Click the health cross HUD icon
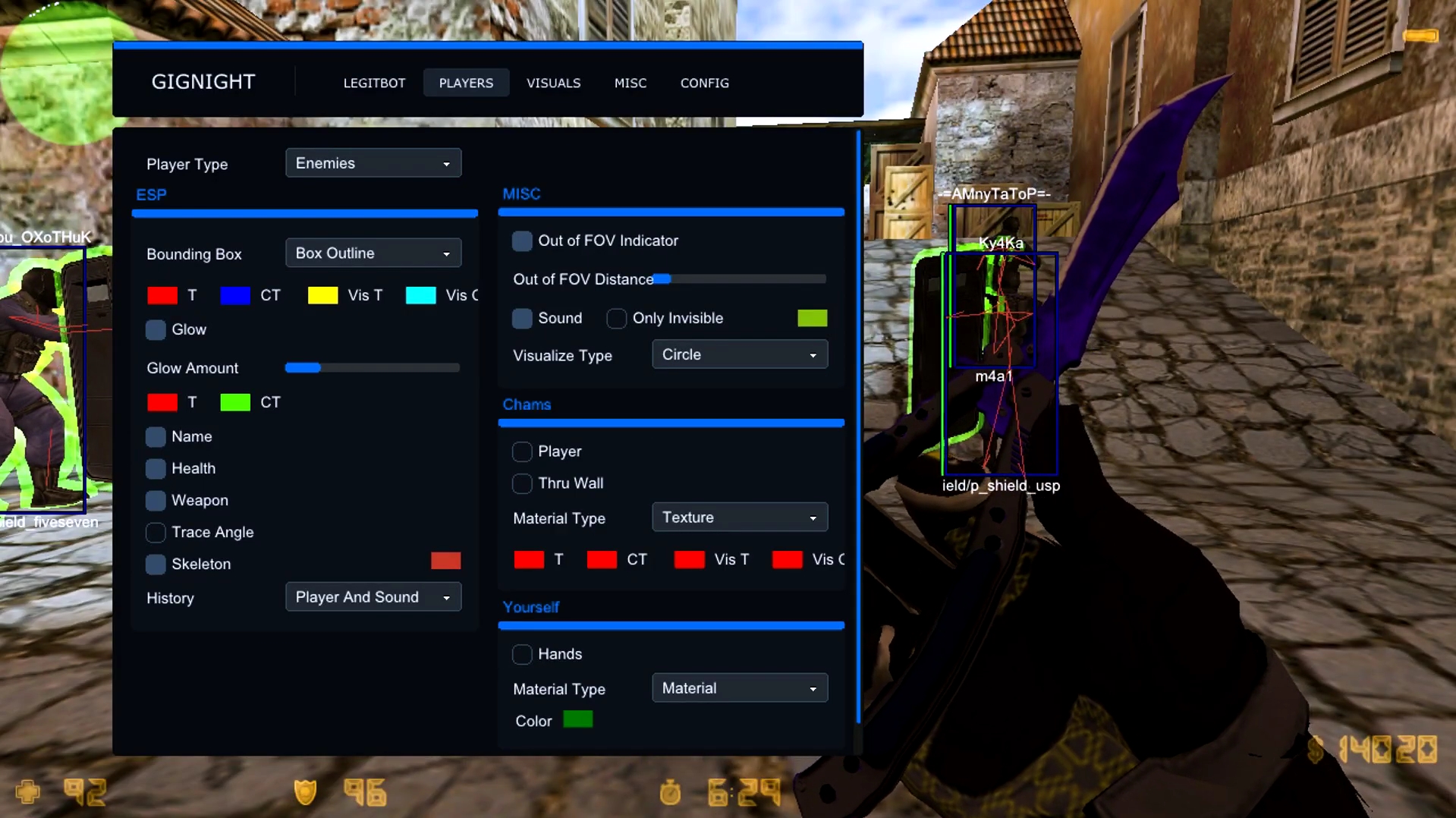The width and height of the screenshot is (1456, 818). pyautogui.click(x=27, y=792)
